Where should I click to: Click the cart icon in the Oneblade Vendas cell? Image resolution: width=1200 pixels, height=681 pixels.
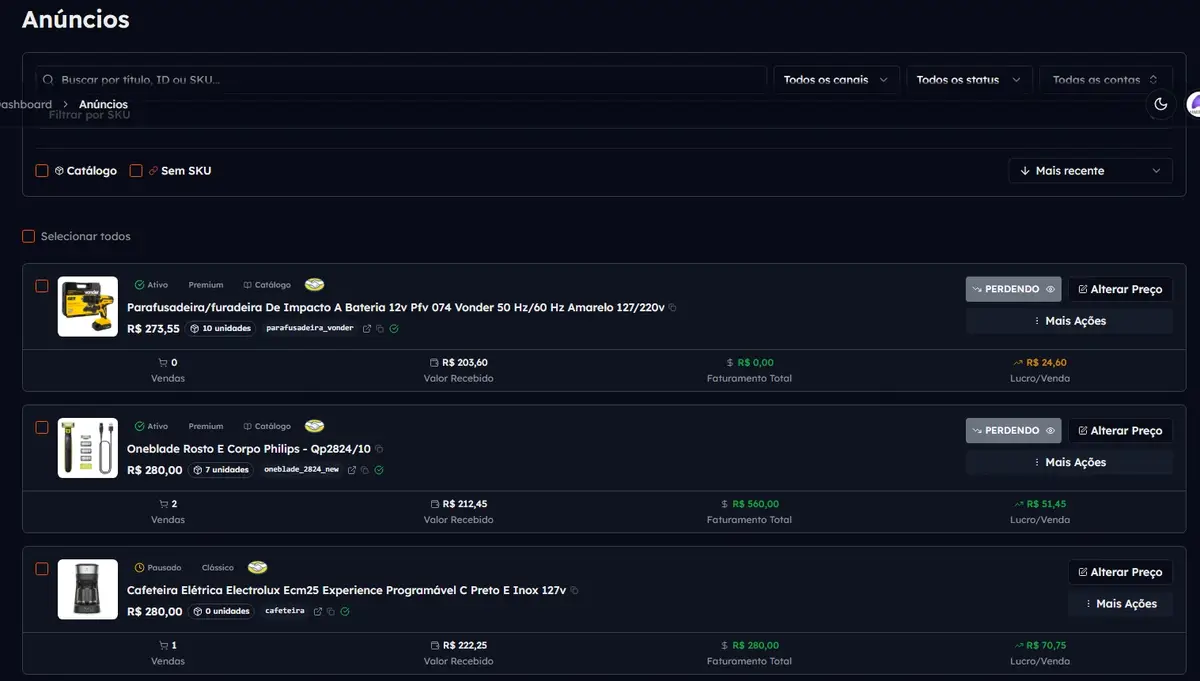point(163,504)
